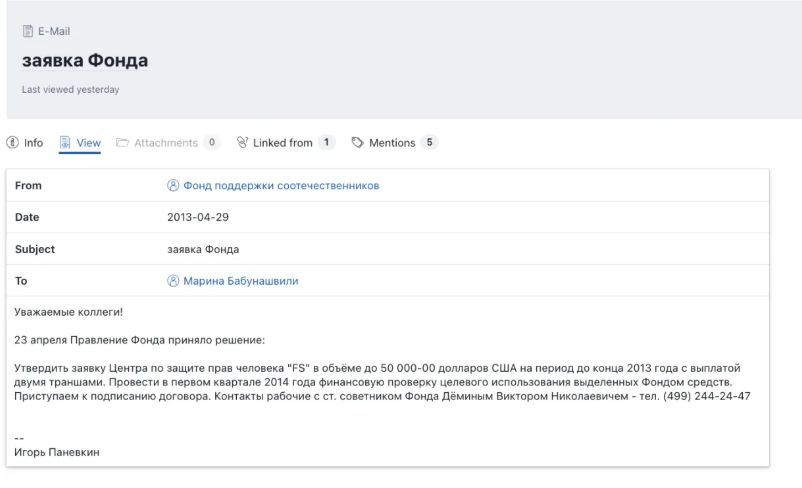Click the Date field label
The image size is (802, 488).
27,217
